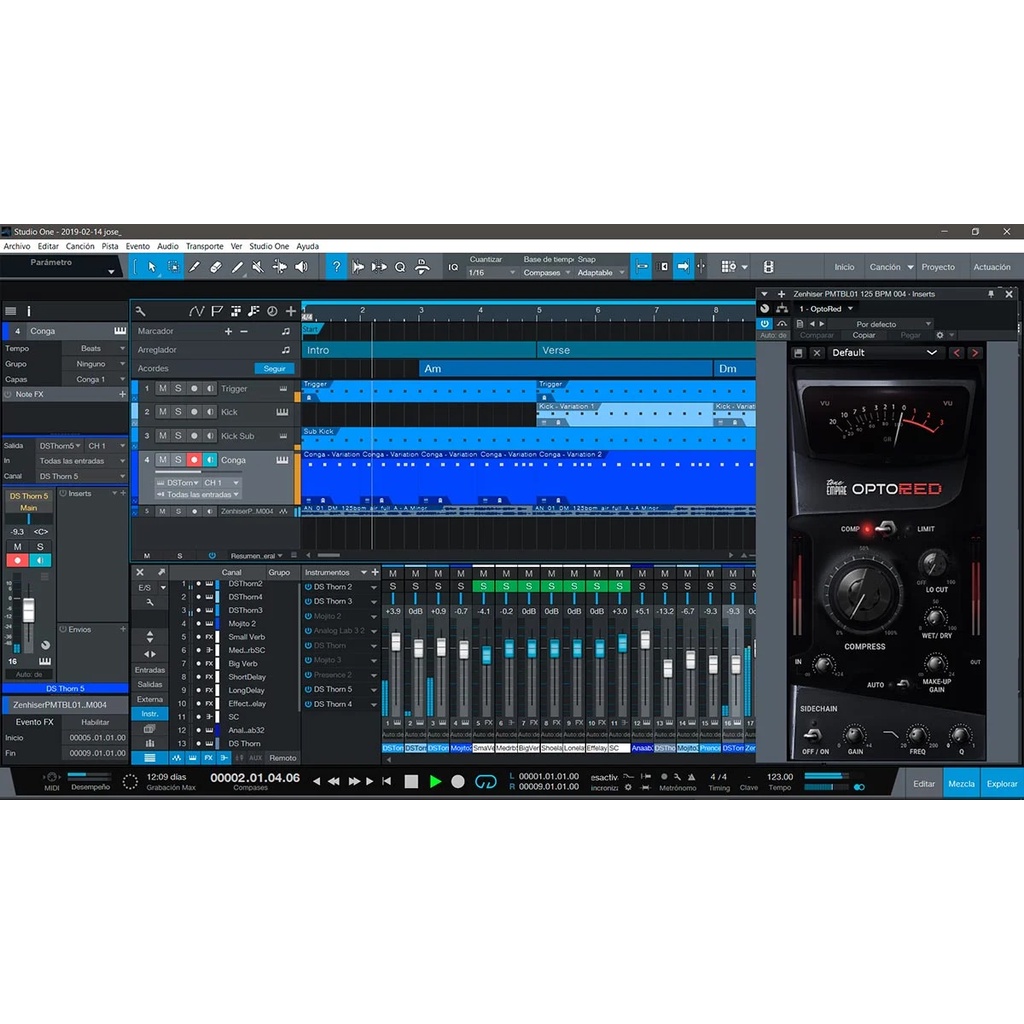Add a track with plus icon
Image resolution: width=1024 pixels, height=1024 pixels.
[x=291, y=312]
